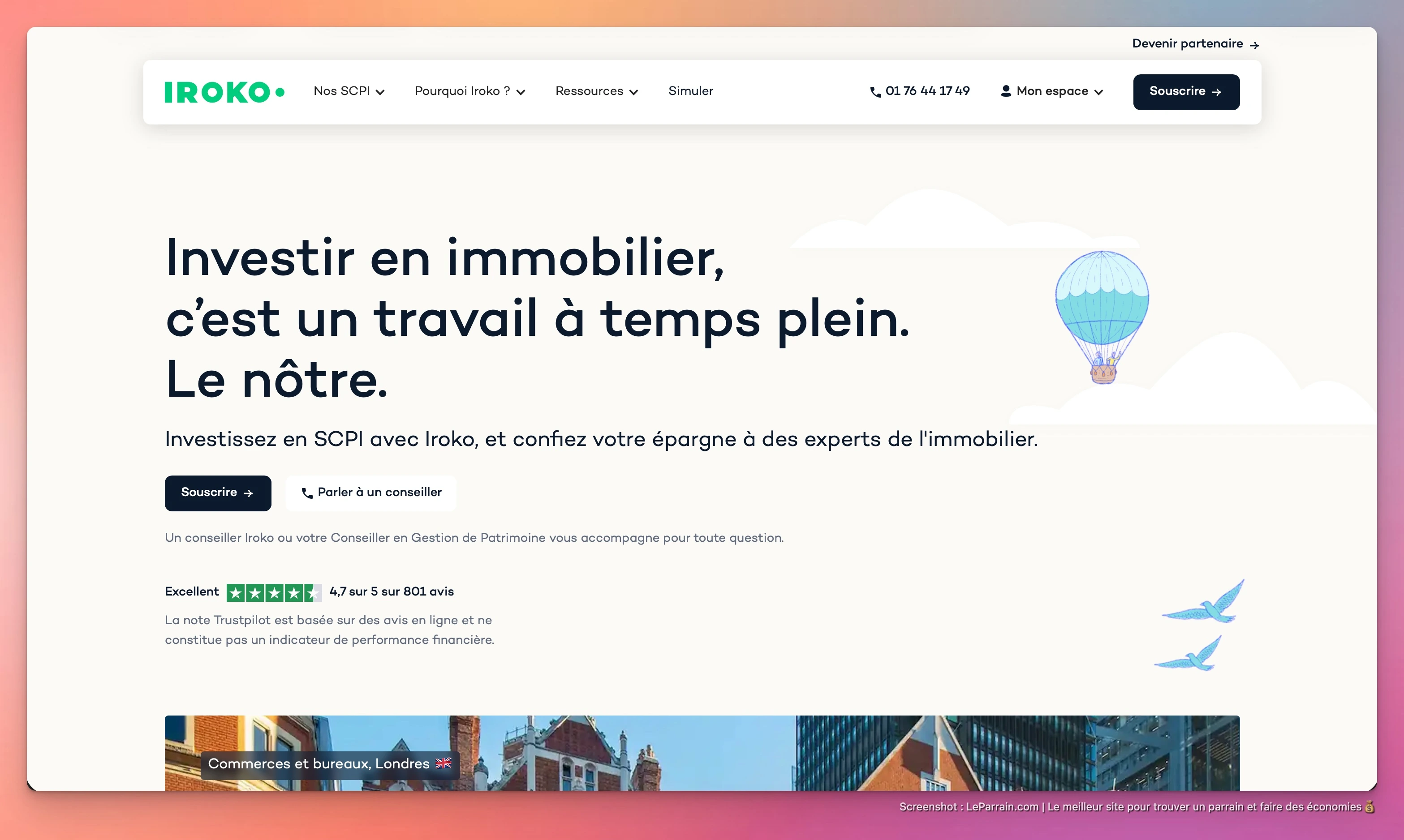Click the phone icon in Parler à un conseiller

(x=307, y=493)
